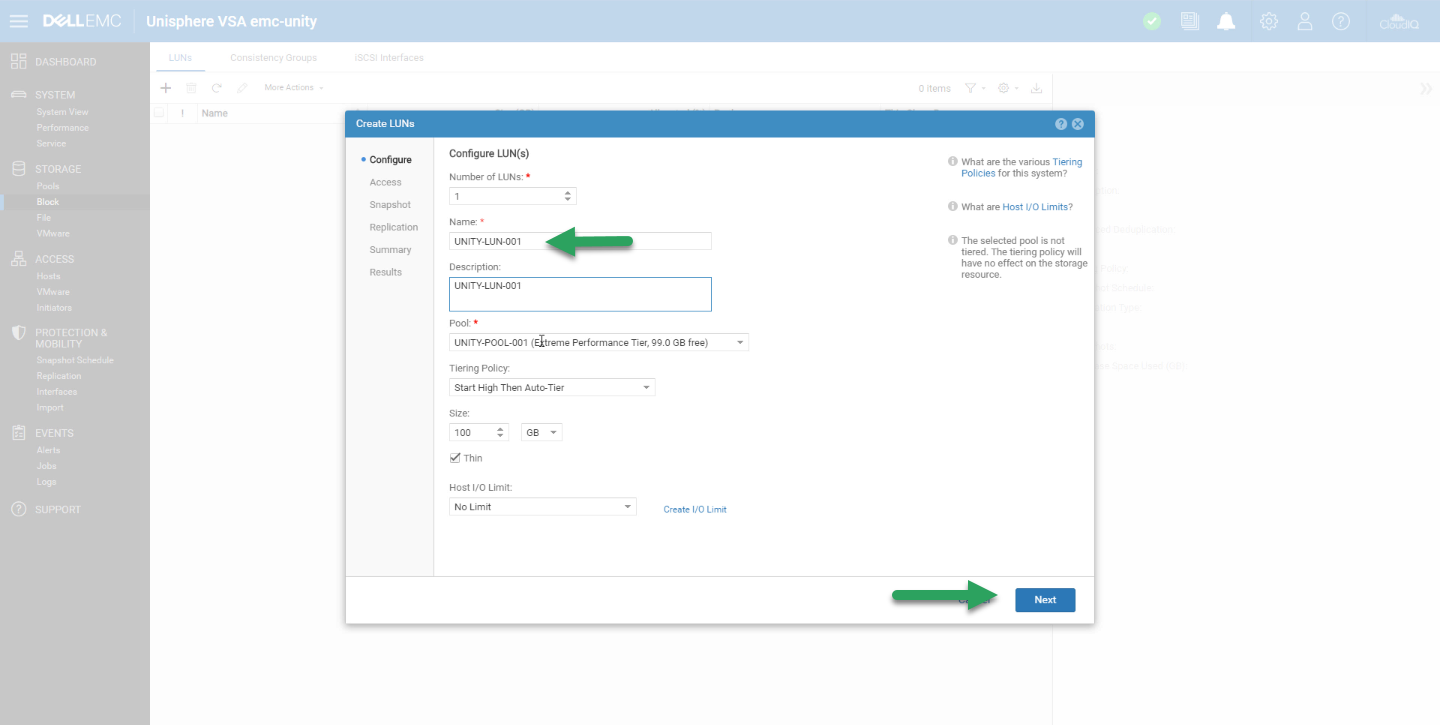This screenshot has height=725, width=1440.
Task: Go to the Access wizard step
Action: [x=385, y=182]
